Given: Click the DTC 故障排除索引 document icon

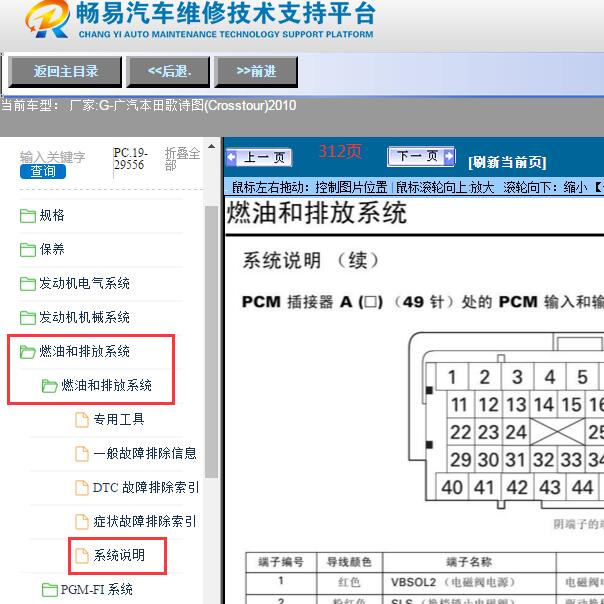Looking at the screenshot, I should (x=82, y=487).
